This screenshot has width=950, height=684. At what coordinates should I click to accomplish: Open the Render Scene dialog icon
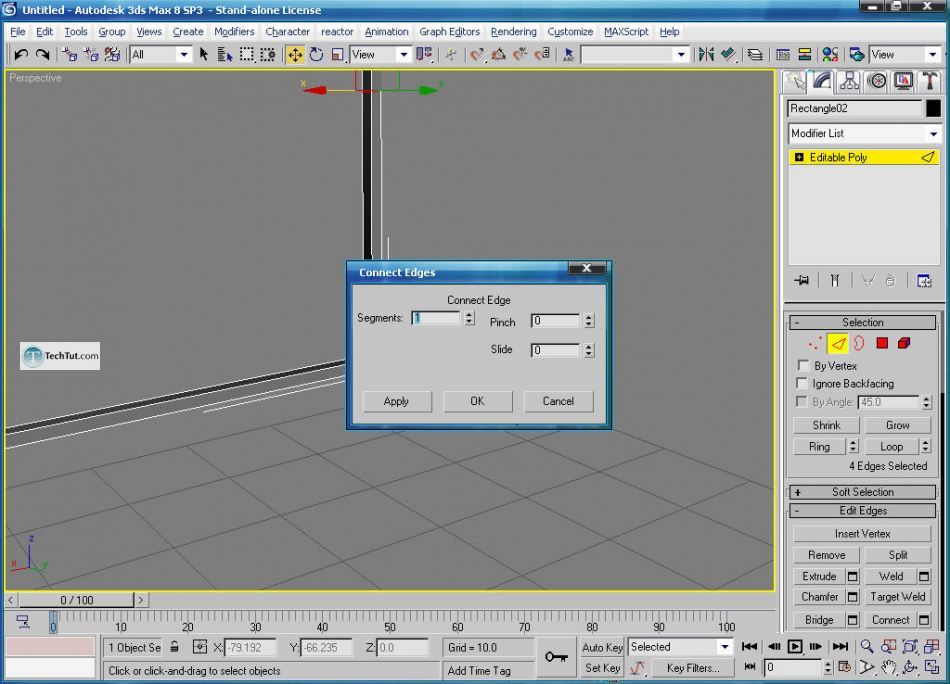pos(856,55)
